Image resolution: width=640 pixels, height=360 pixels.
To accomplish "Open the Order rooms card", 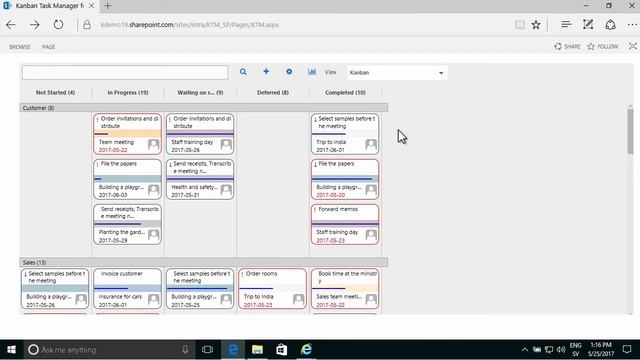I will coord(272,289).
